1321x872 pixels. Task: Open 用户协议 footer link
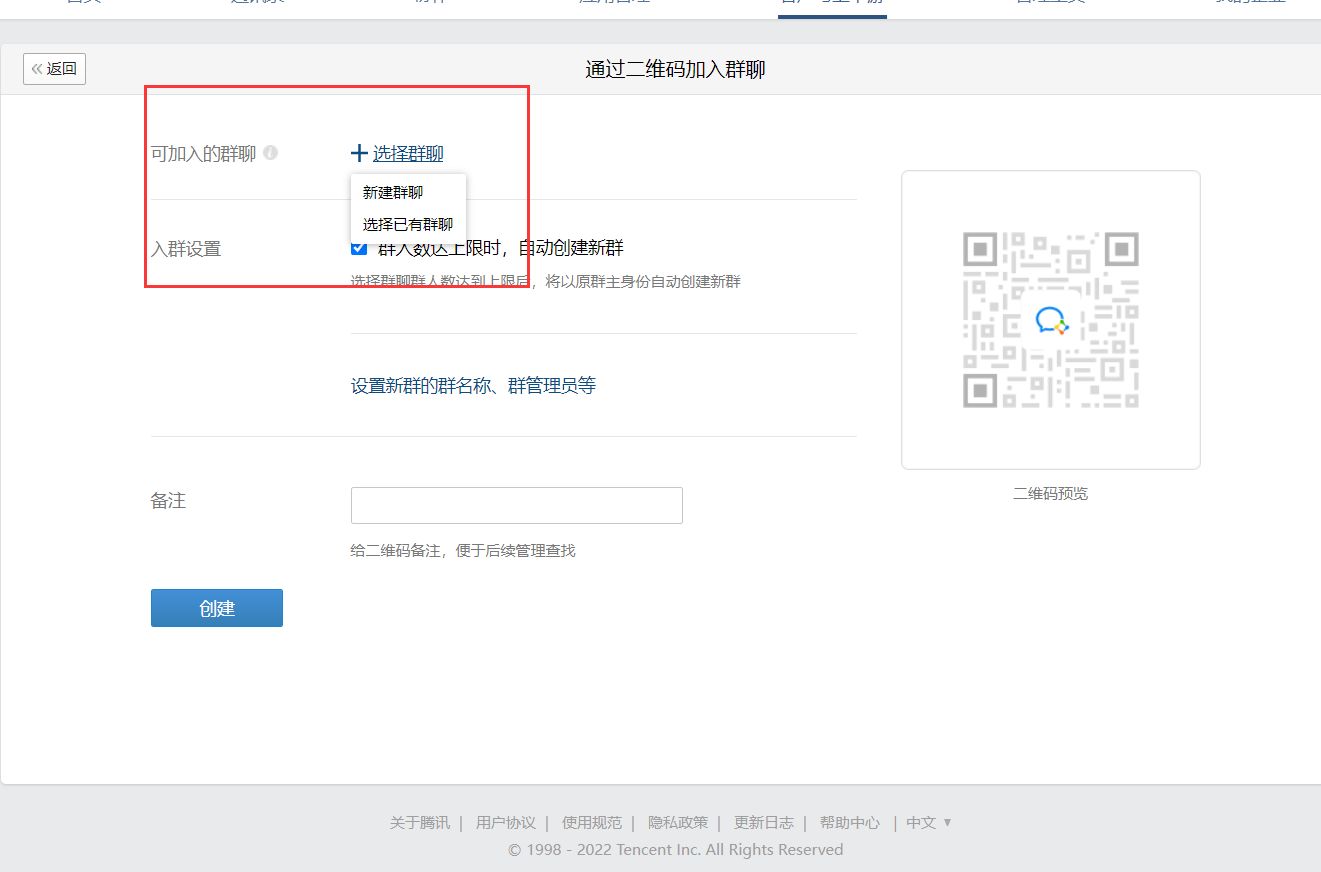[x=506, y=822]
